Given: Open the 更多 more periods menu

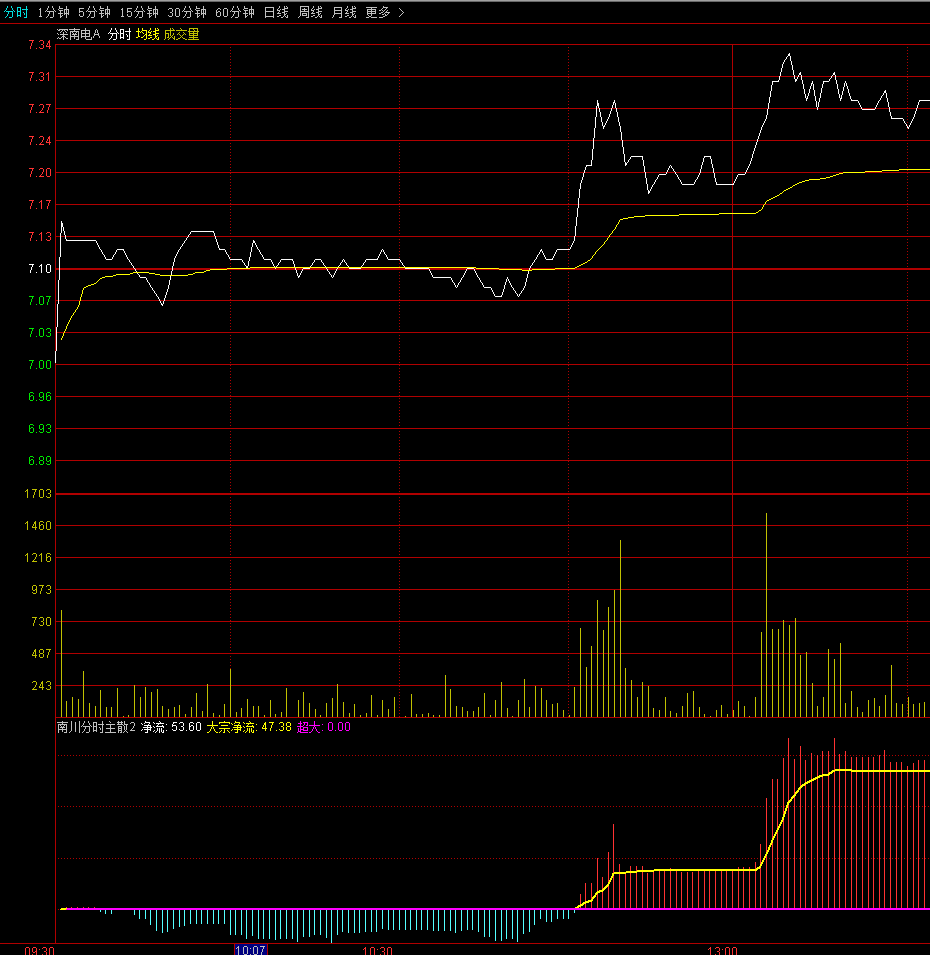Looking at the screenshot, I should coord(378,12).
